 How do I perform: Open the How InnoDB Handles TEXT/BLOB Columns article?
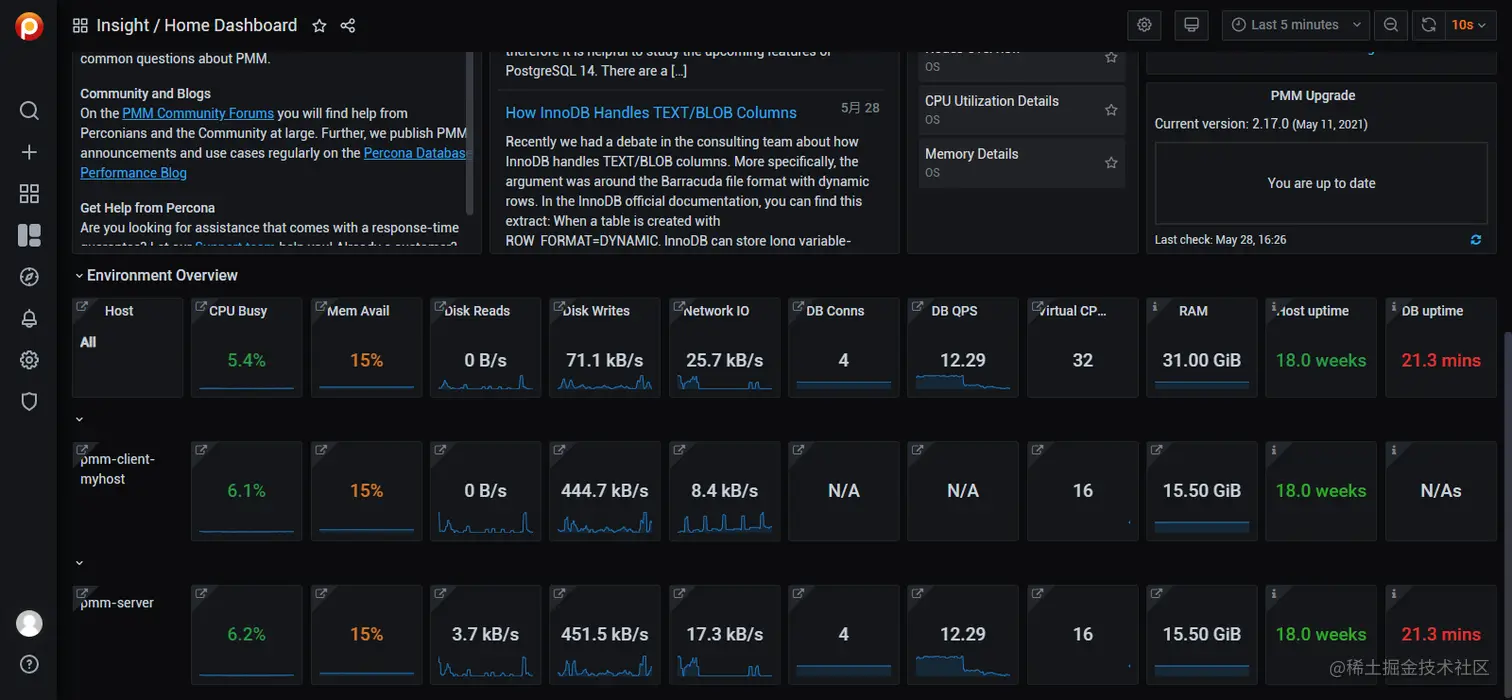[x=651, y=113]
